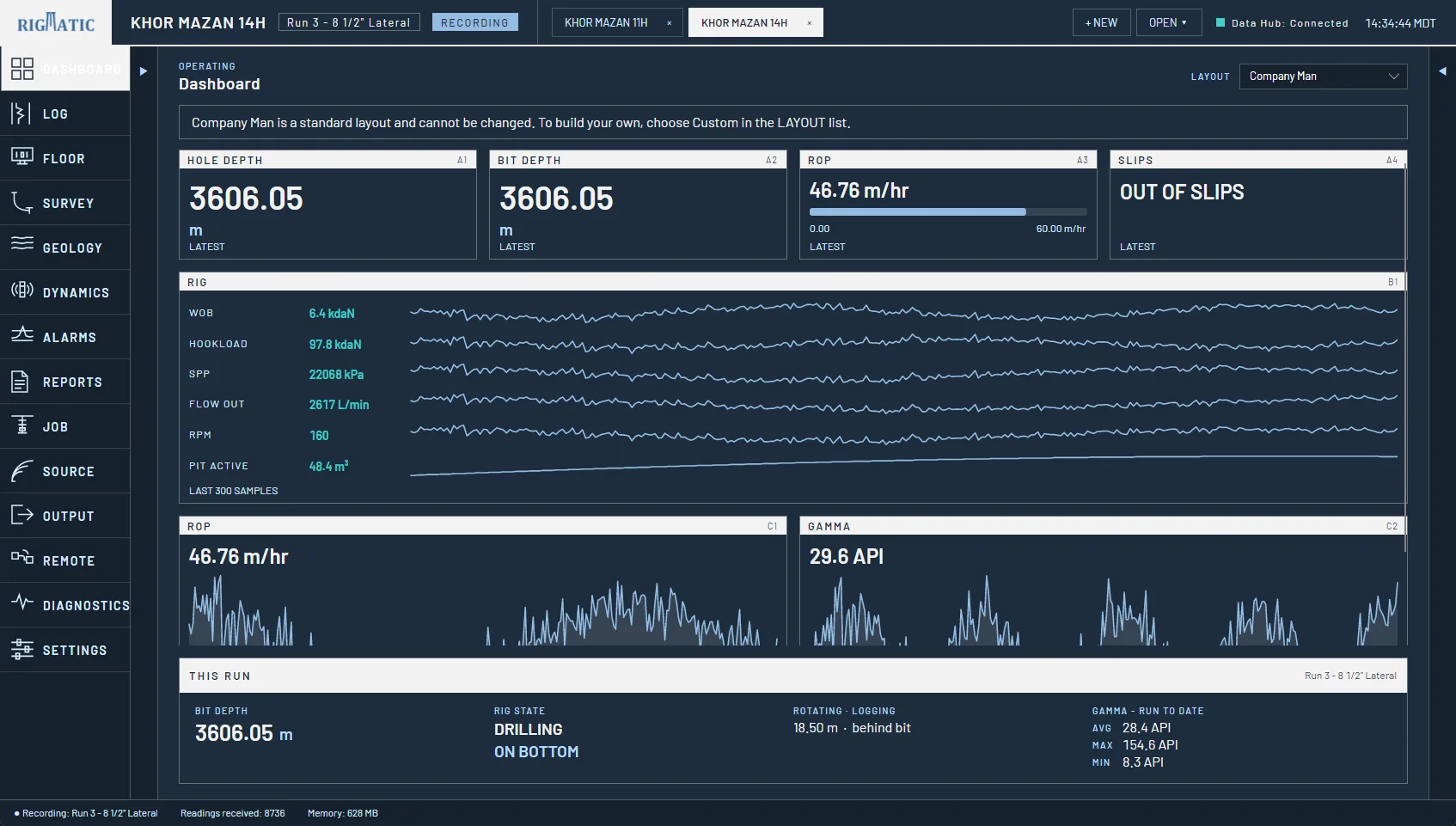
Task: Open the Company Man layout dropdown
Action: 1323,76
